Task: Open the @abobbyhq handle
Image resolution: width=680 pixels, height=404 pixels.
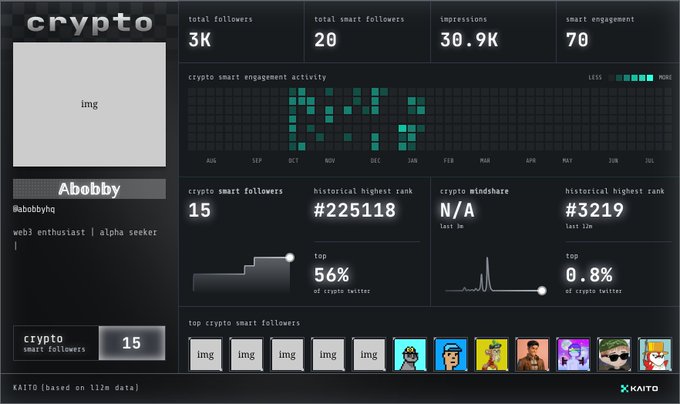Action: [x=34, y=209]
